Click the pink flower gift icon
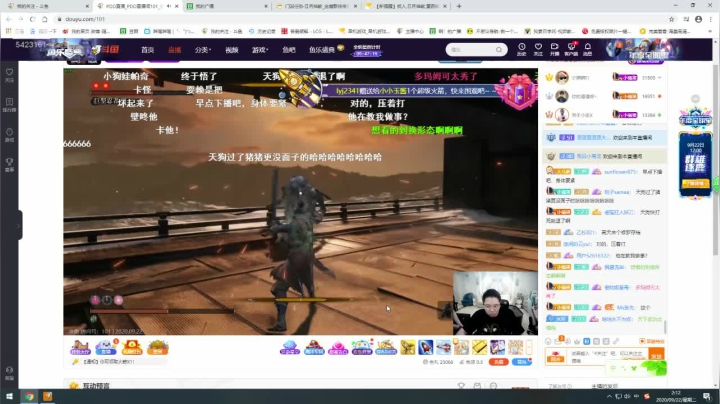 (338, 348)
